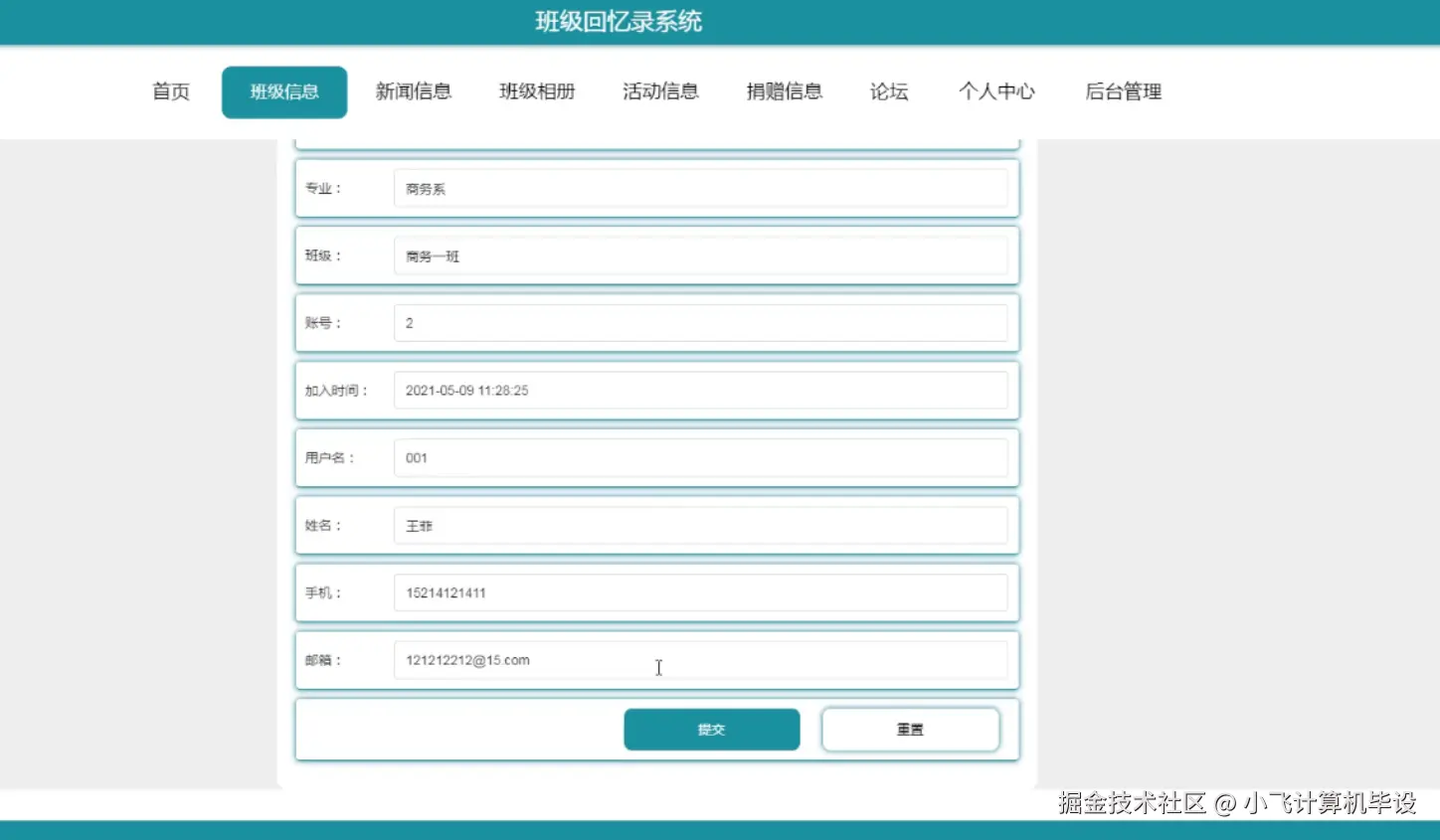Select the 用户名 username field showing 001
This screenshot has width=1440, height=840.
tap(701, 457)
